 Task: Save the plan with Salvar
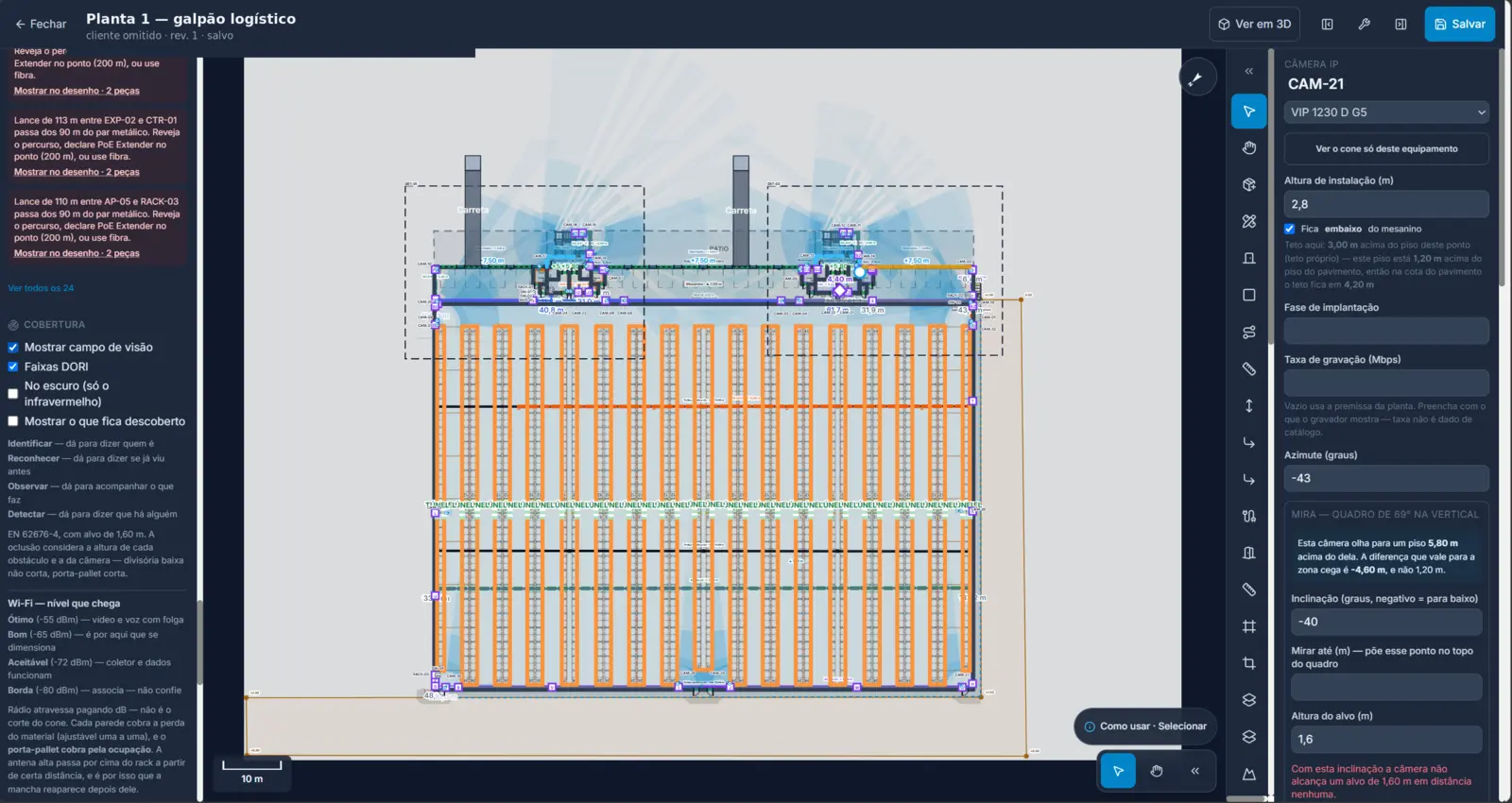coord(1459,25)
